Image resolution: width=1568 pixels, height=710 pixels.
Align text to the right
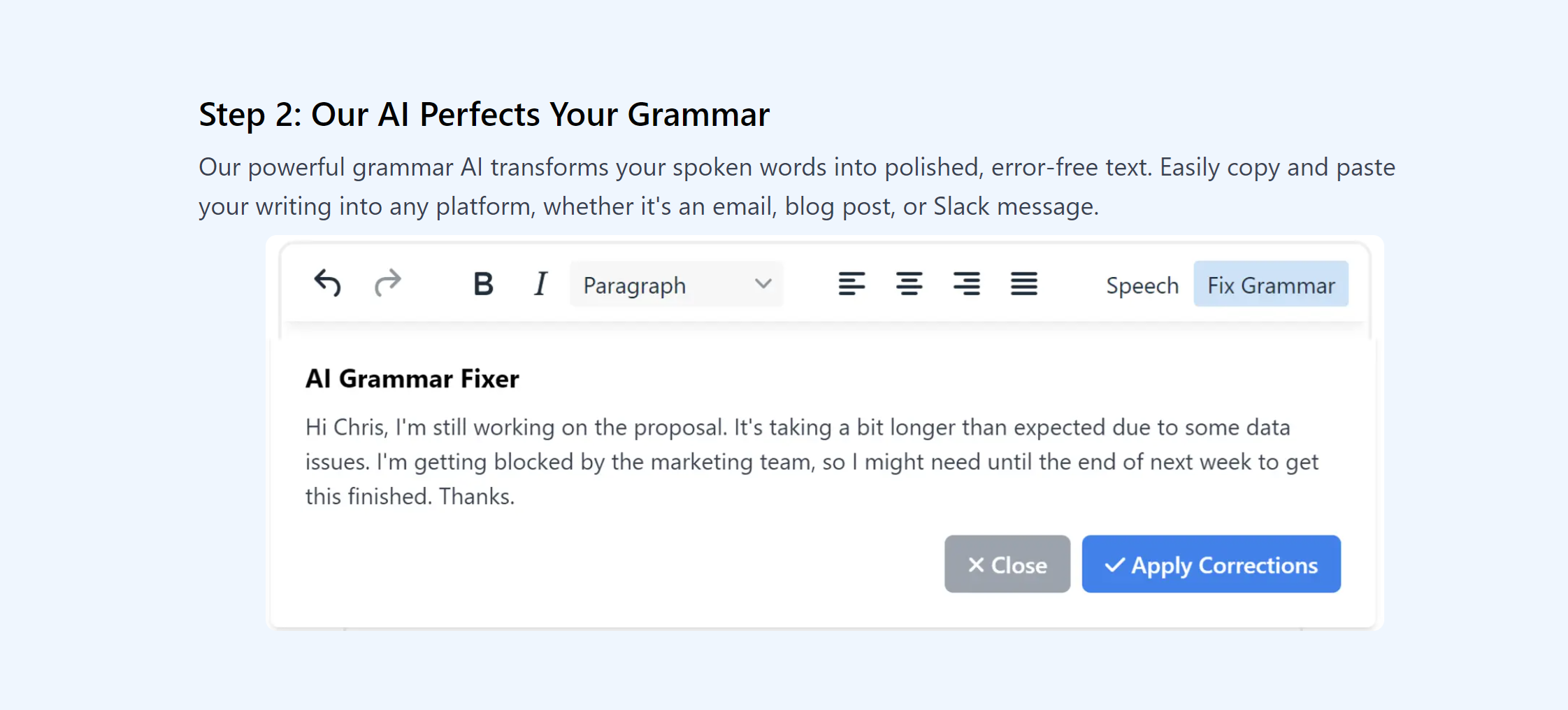(966, 284)
